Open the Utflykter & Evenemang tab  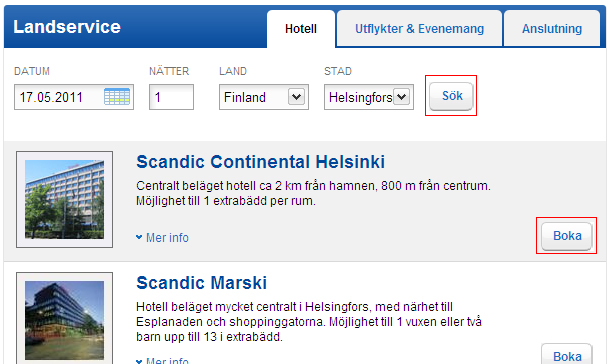pyautogui.click(x=420, y=29)
